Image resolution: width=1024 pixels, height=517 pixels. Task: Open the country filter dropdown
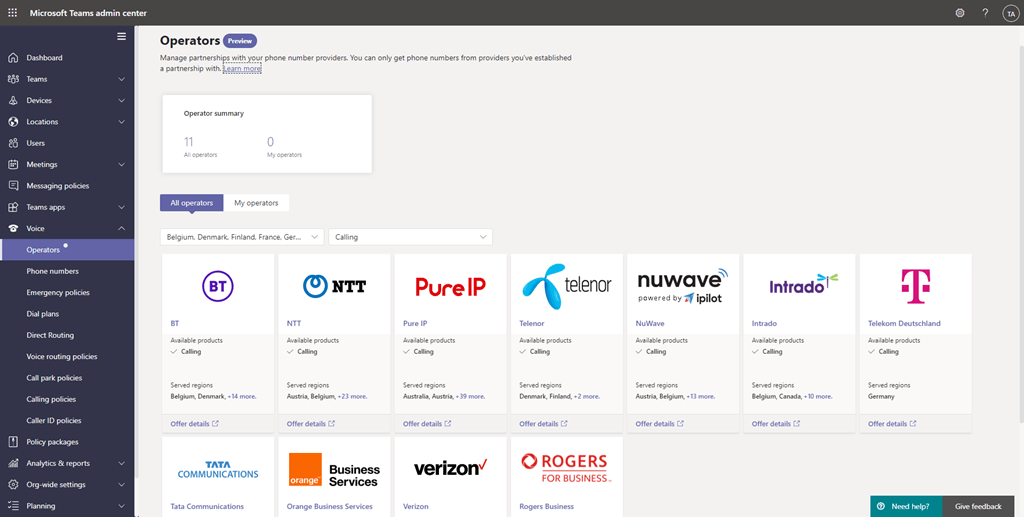point(242,237)
